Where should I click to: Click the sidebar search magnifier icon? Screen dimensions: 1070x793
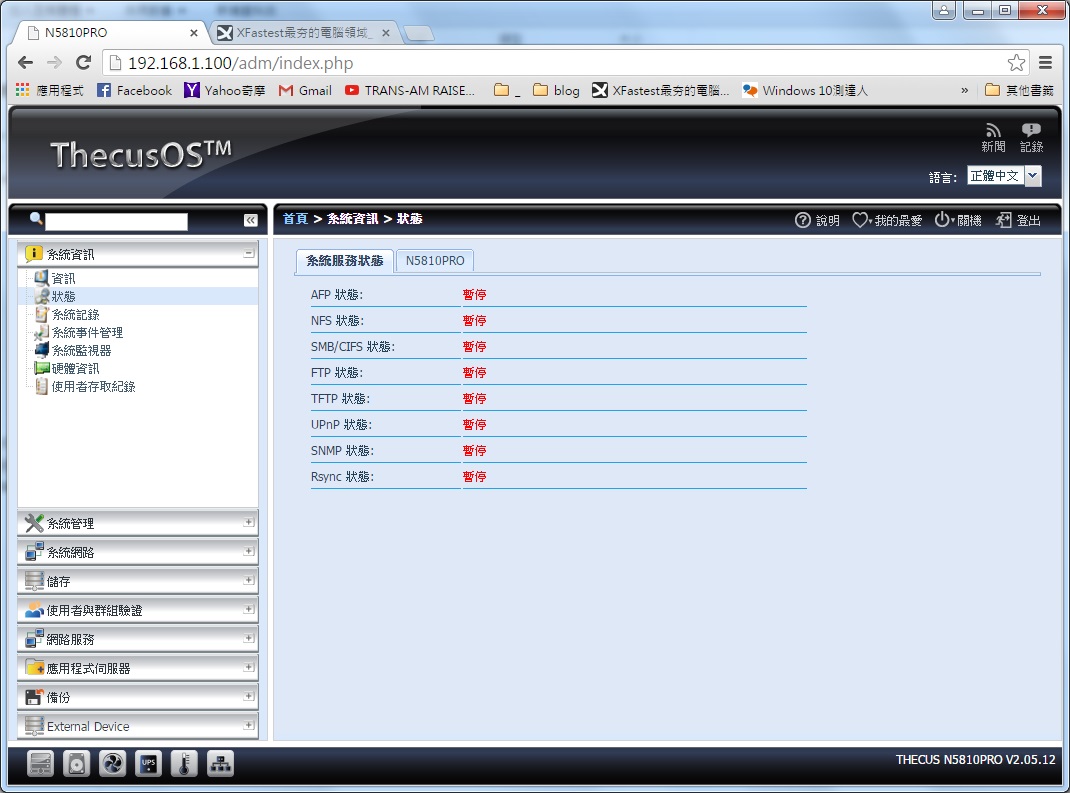click(35, 218)
